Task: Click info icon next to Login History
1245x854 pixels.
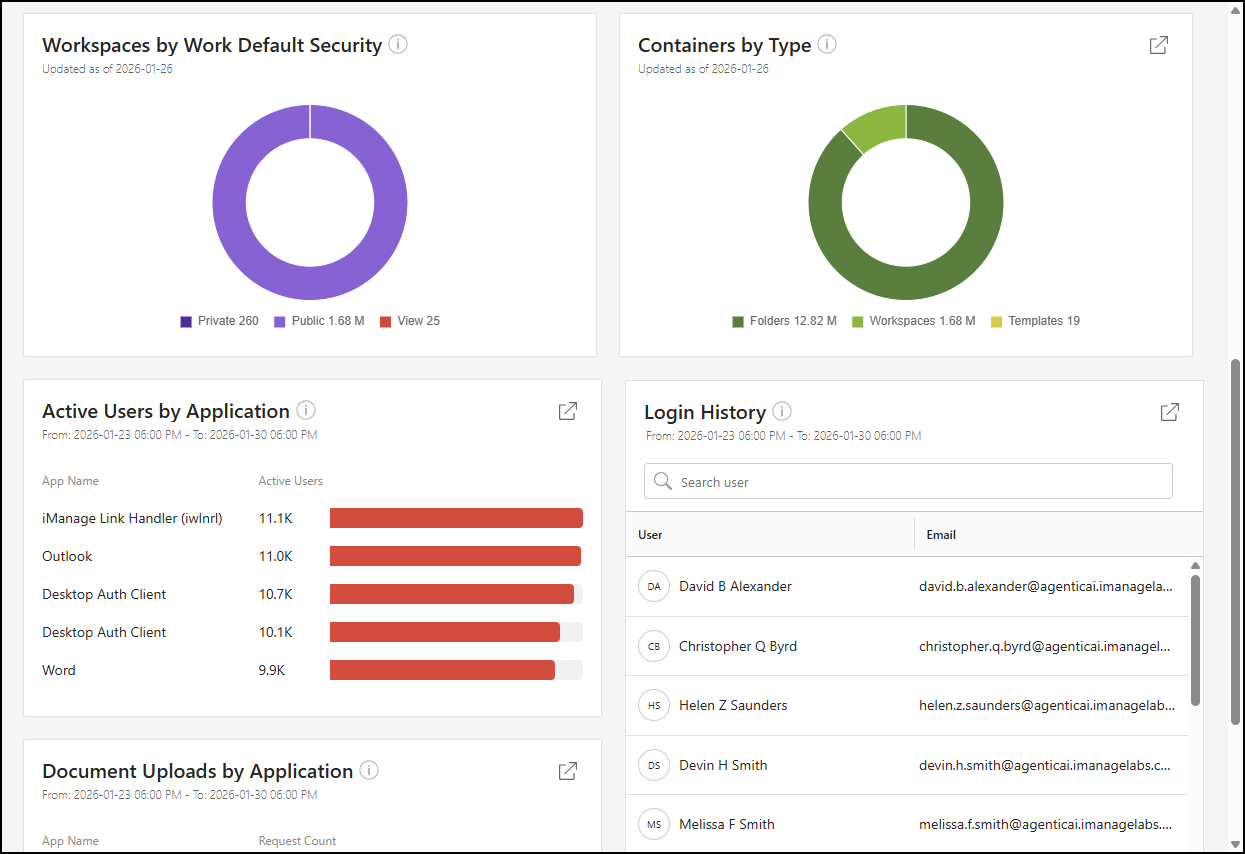Action: coord(782,412)
